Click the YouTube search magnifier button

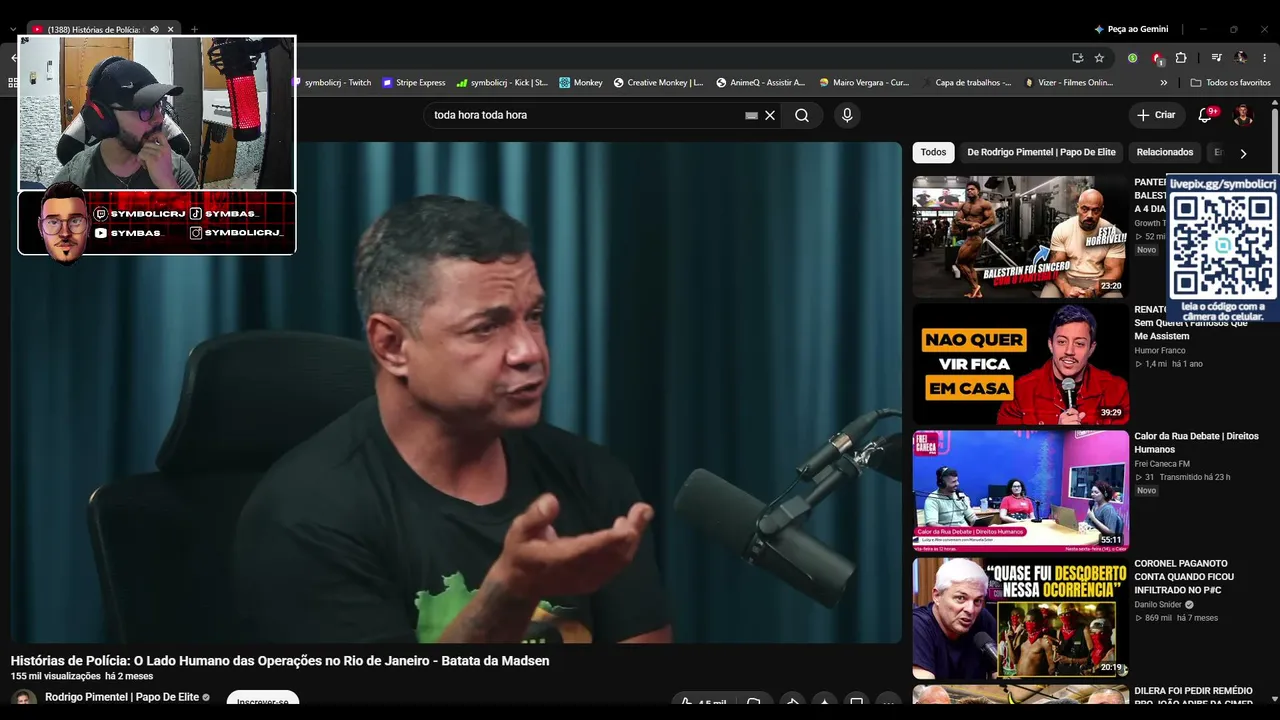(802, 115)
